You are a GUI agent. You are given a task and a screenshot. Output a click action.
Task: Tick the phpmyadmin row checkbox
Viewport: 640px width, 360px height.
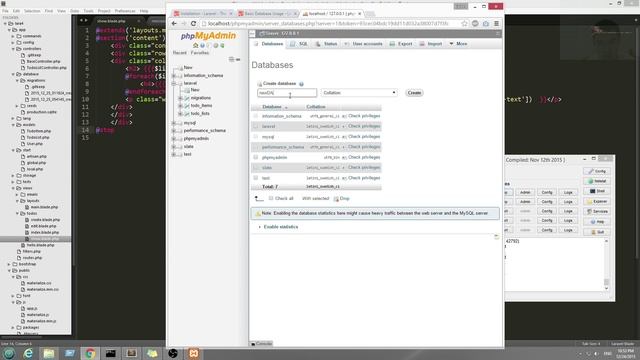pos(256,157)
